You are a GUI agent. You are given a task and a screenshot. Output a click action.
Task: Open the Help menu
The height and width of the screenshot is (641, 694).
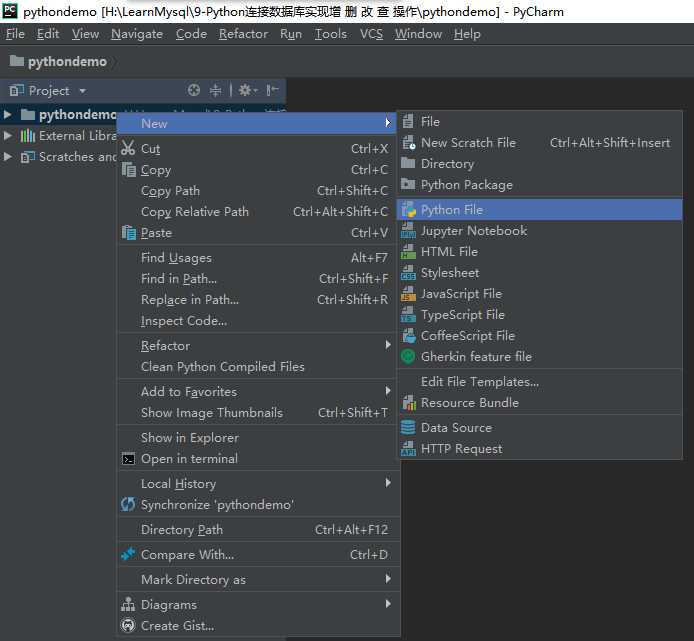467,34
